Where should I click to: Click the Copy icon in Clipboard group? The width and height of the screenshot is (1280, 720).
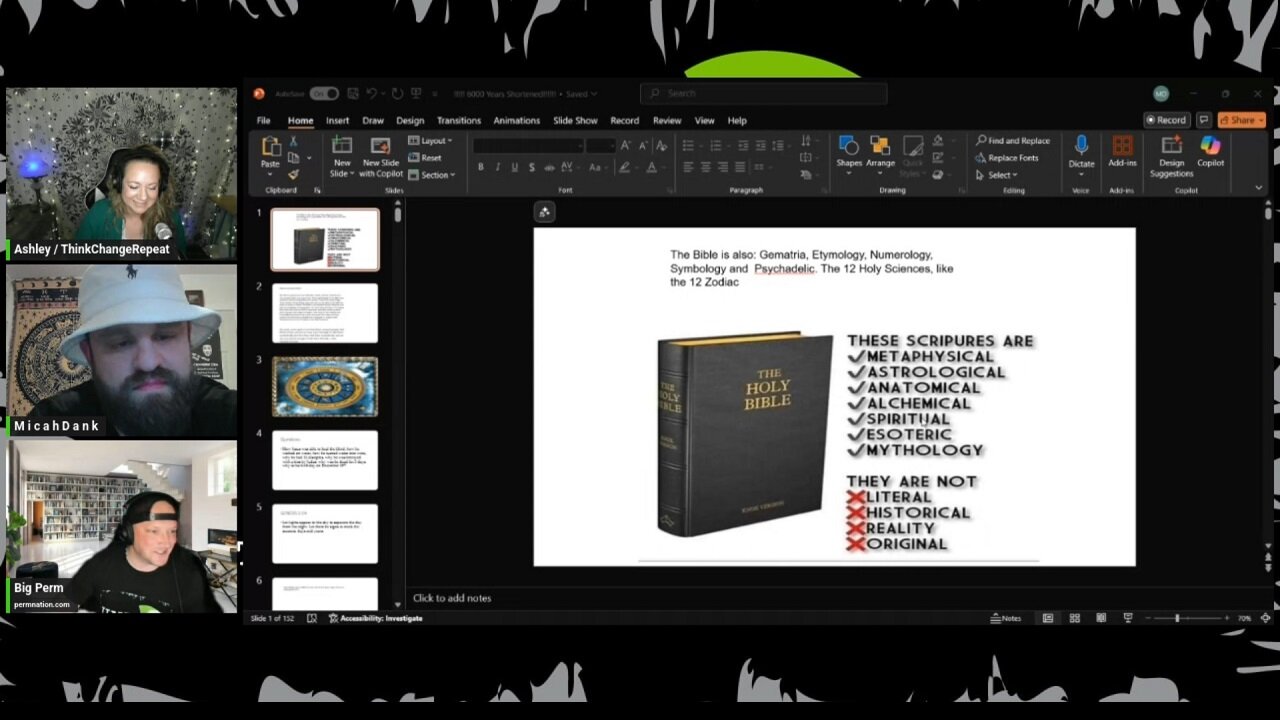click(x=293, y=158)
